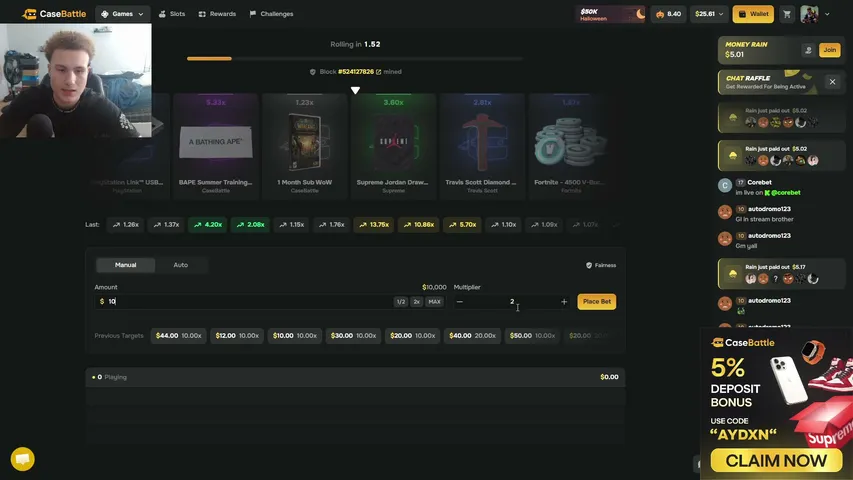Open Corebet's chat avatar
Viewport: 853px width, 480px height.
click(x=725, y=186)
